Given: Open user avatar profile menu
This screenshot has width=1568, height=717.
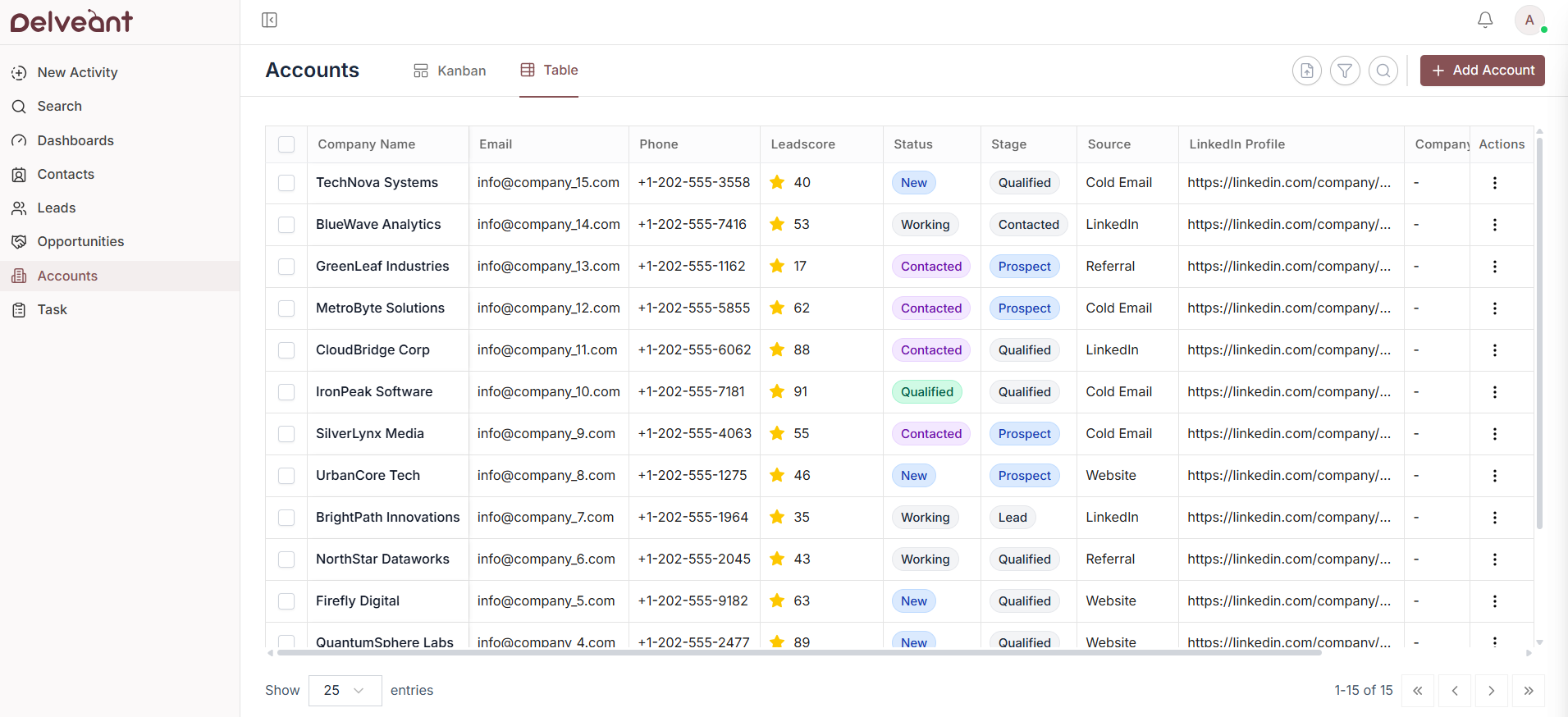Looking at the screenshot, I should 1529,21.
